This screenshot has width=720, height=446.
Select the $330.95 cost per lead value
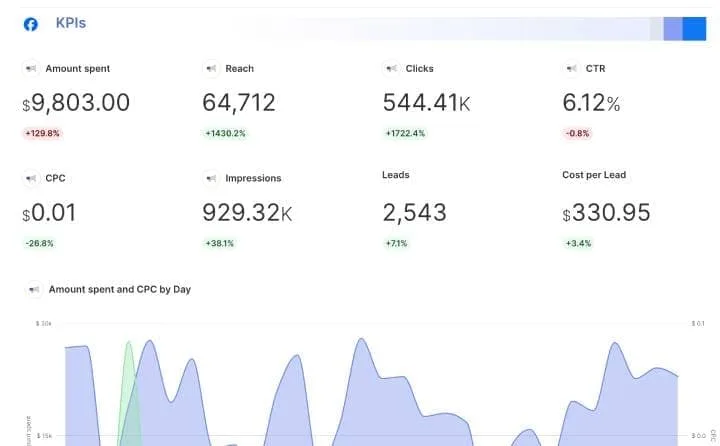point(607,213)
